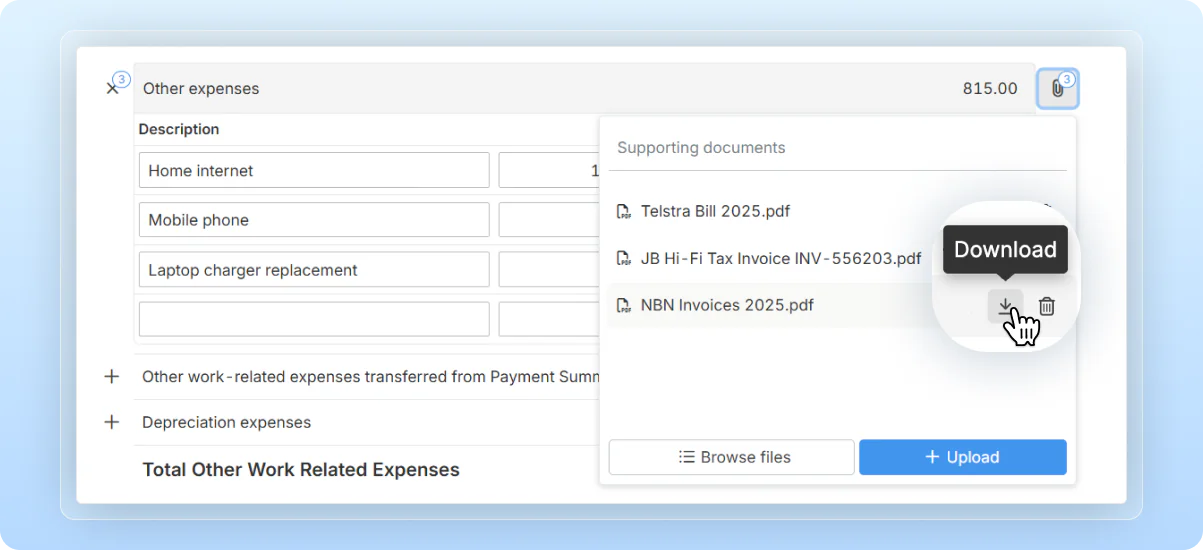Click PDF icon beside Telstra Bill 2025.pdf

(x=624, y=211)
